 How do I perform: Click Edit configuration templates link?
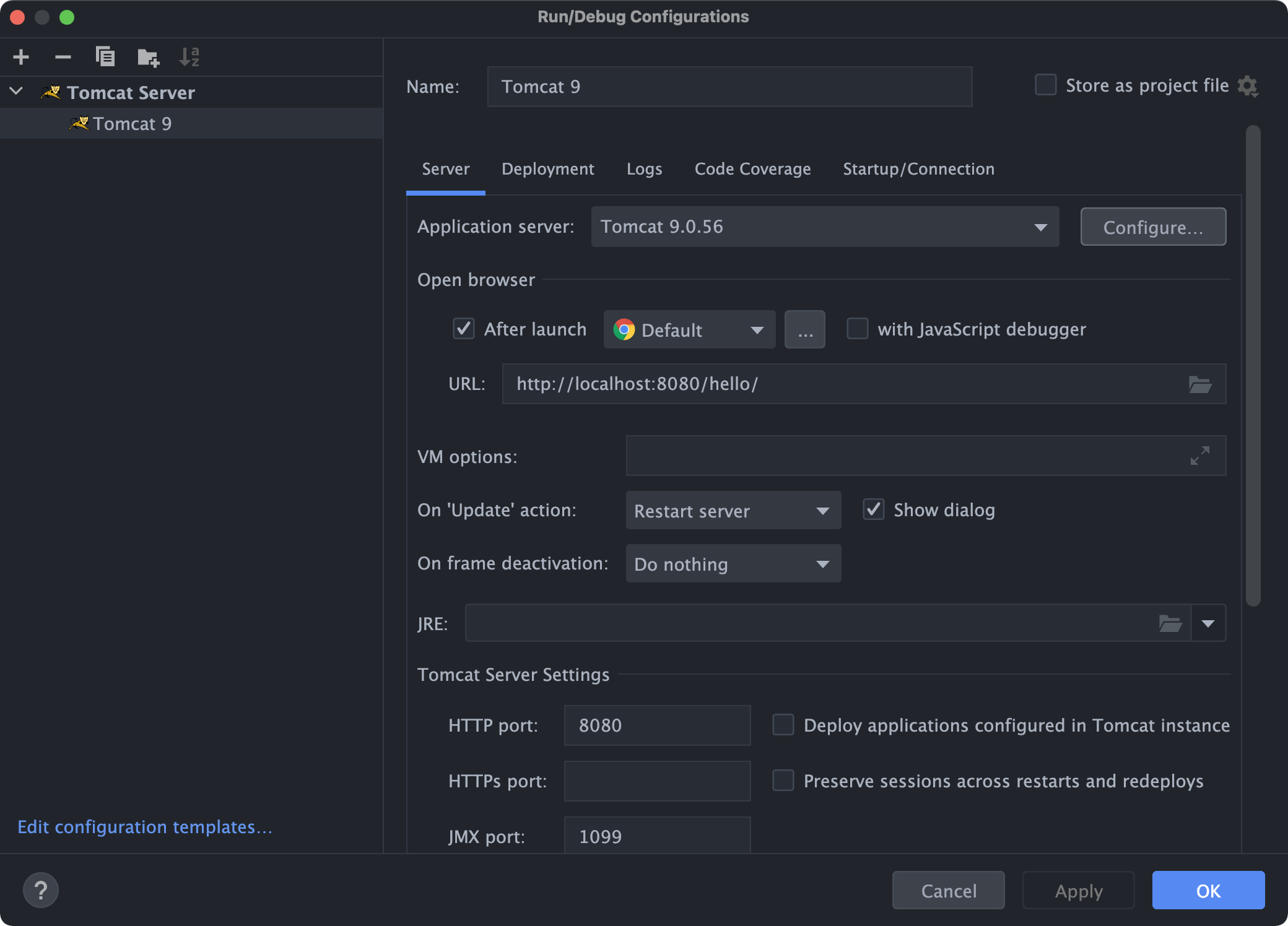(145, 827)
